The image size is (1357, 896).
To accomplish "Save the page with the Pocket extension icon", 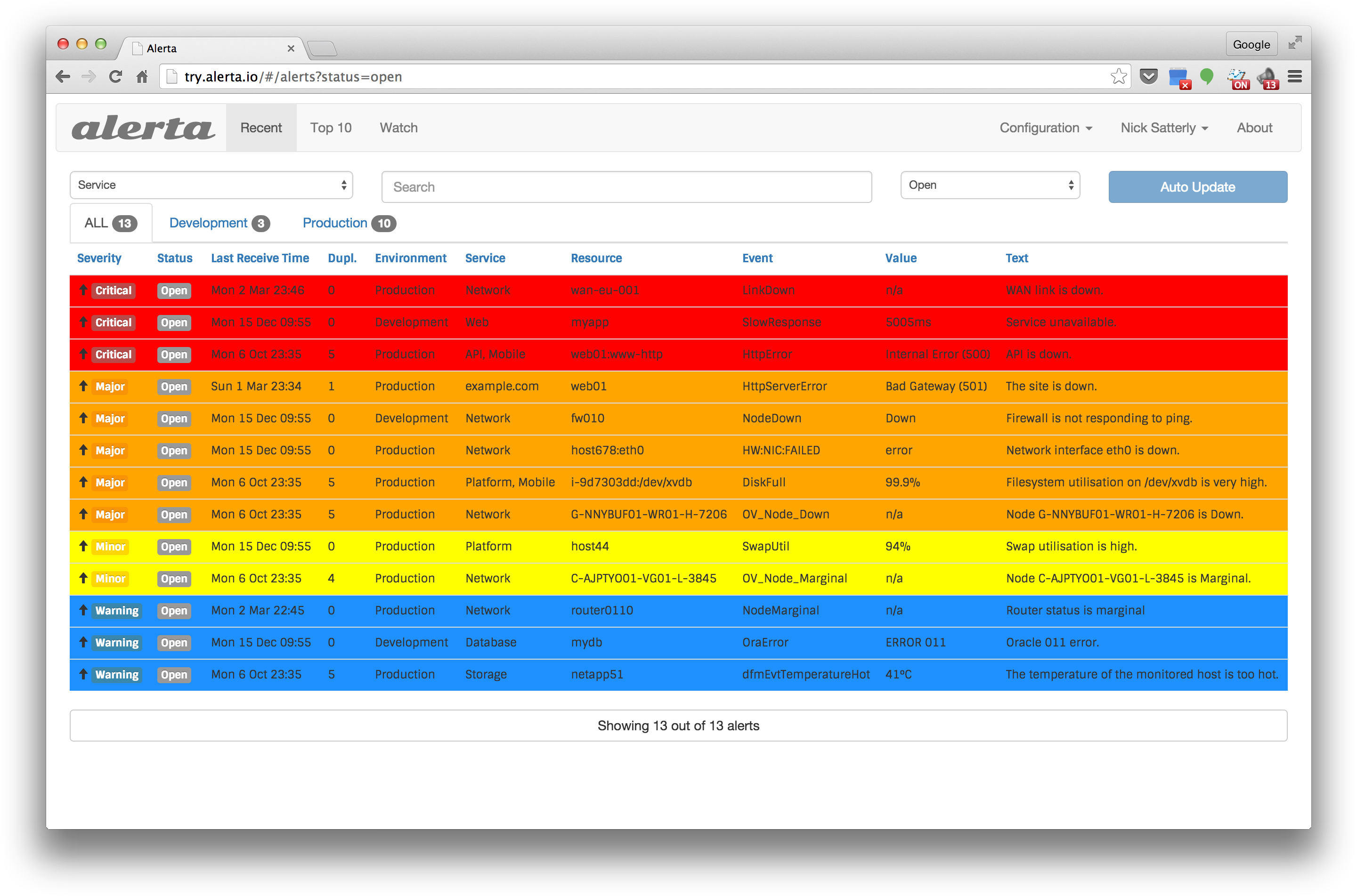I will (1150, 76).
